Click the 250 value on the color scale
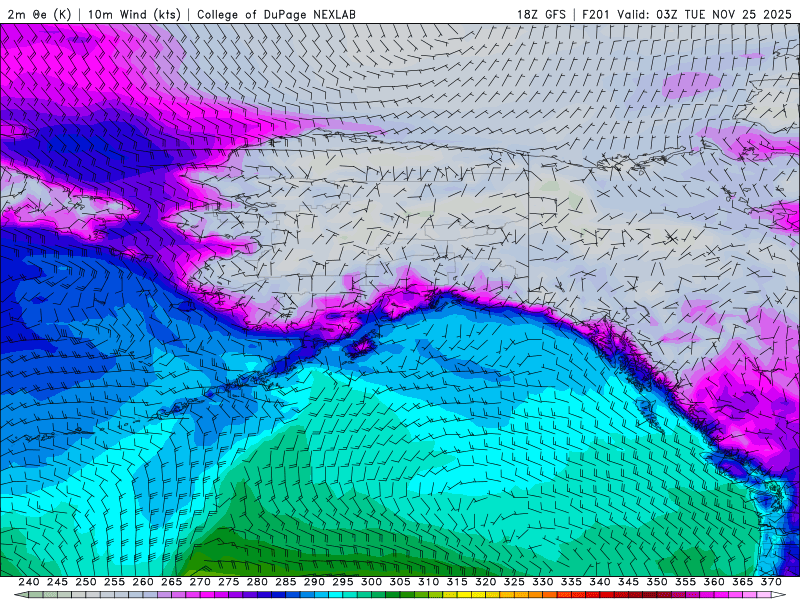Viewport: 800px width, 600px height. click(x=86, y=582)
